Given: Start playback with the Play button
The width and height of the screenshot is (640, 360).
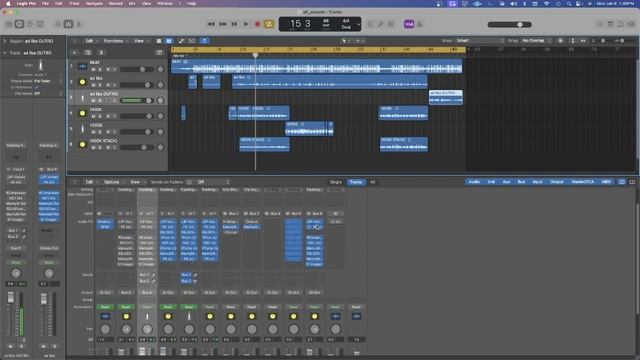Looking at the screenshot, I should click(x=246, y=24).
